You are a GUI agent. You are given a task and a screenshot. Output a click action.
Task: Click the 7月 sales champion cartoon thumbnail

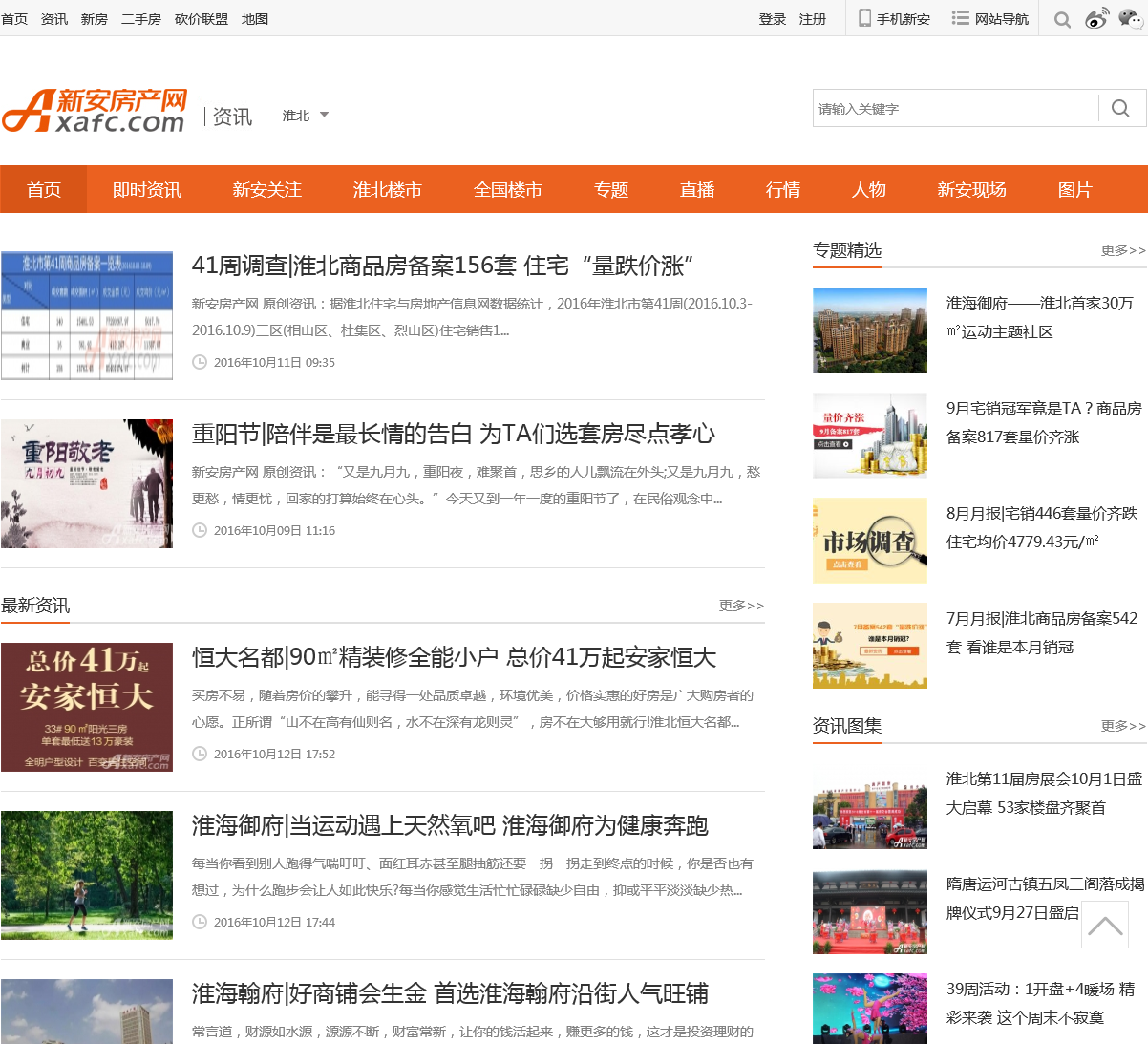pos(870,646)
